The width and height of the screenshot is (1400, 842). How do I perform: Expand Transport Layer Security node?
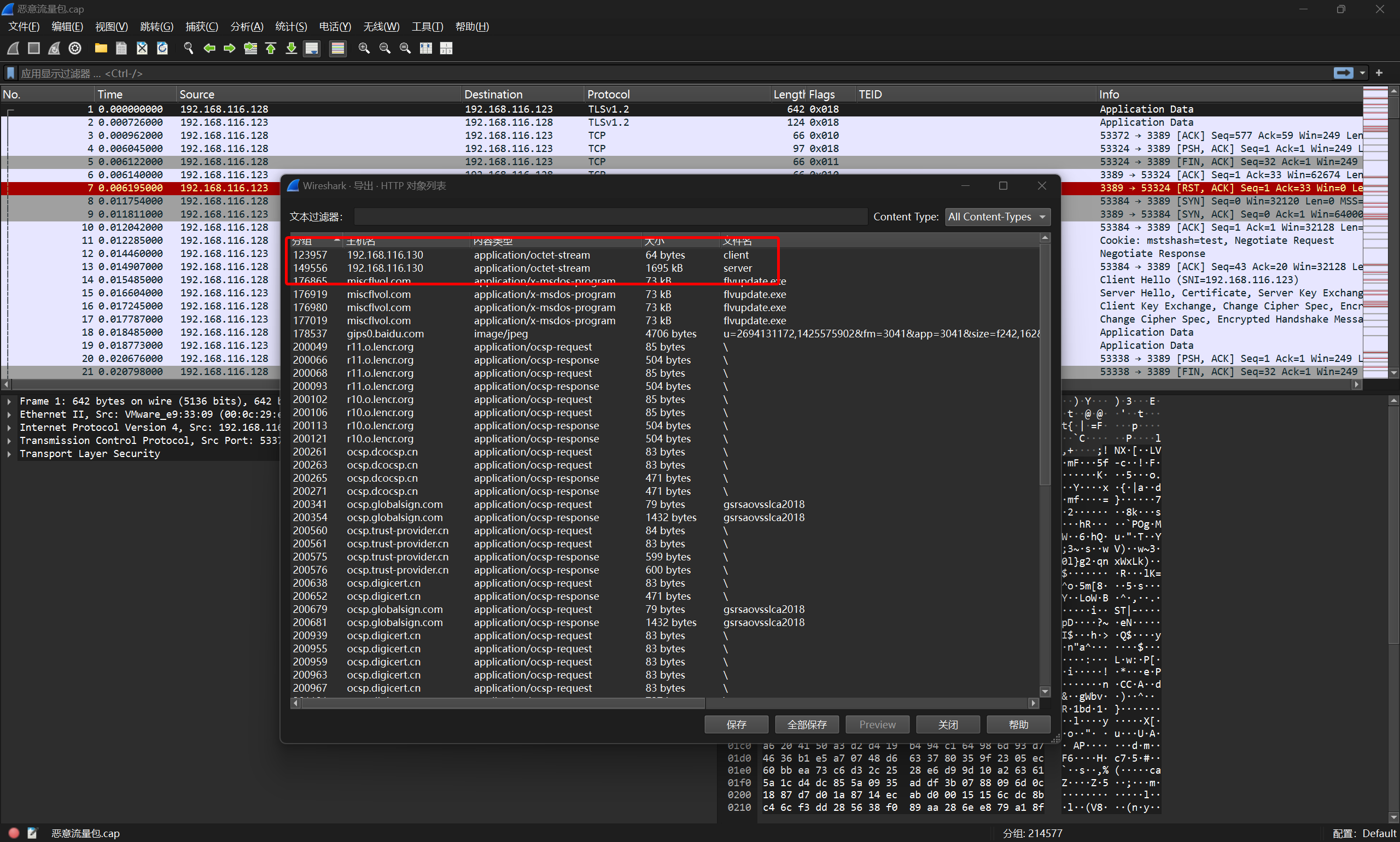point(9,453)
